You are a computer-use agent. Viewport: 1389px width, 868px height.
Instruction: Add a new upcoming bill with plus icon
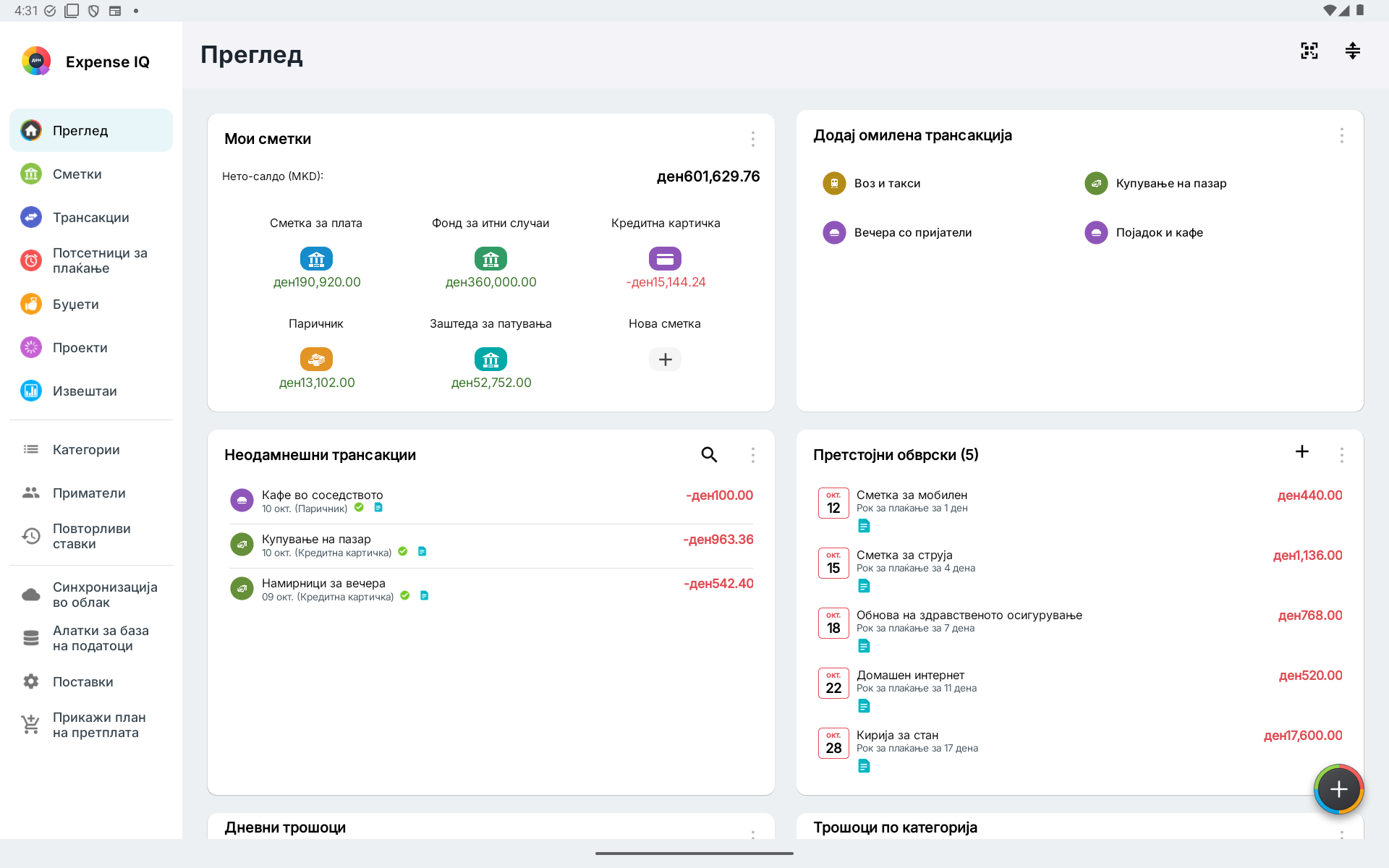click(1301, 451)
